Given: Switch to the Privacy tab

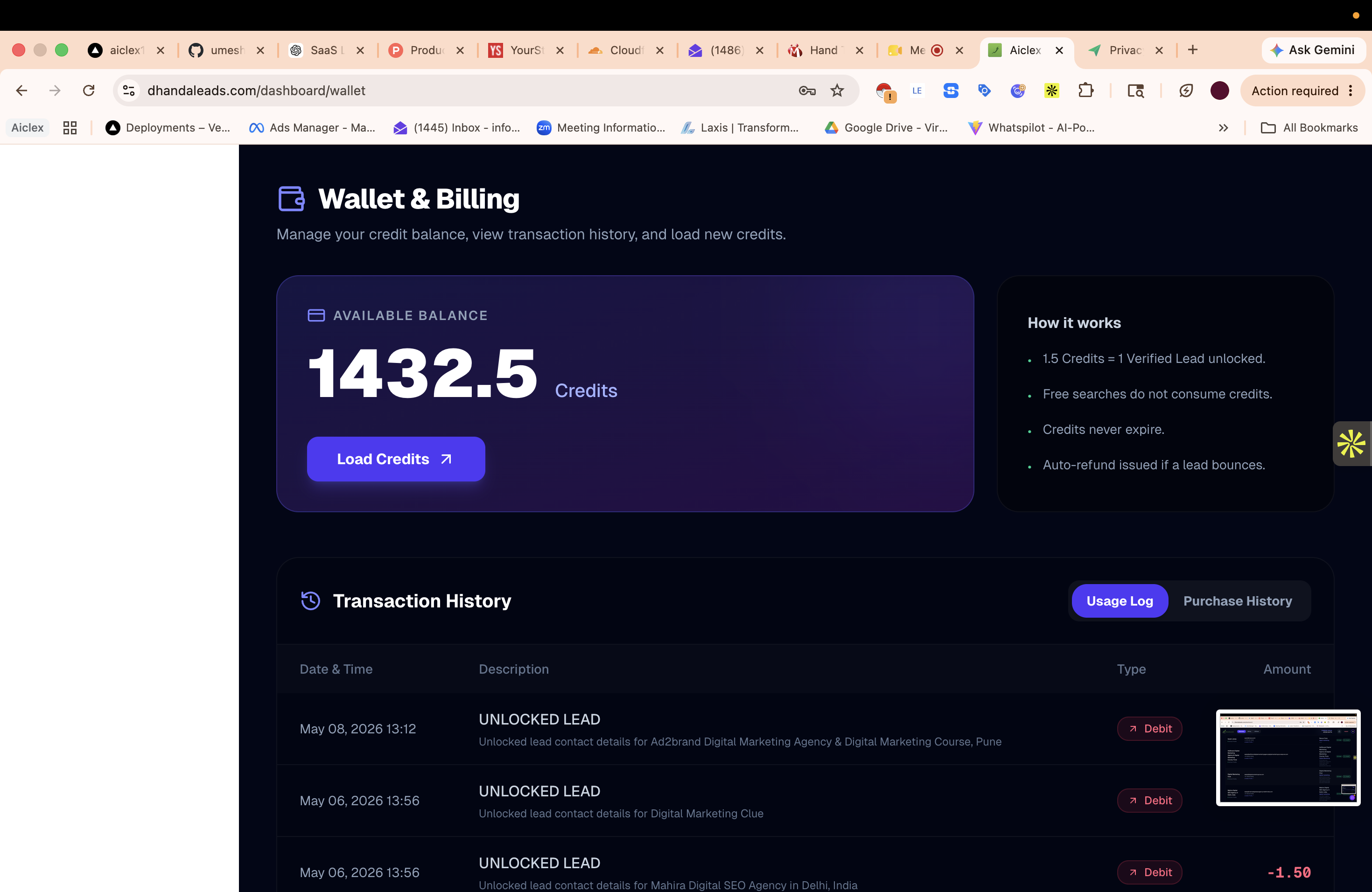Looking at the screenshot, I should coord(1126,50).
